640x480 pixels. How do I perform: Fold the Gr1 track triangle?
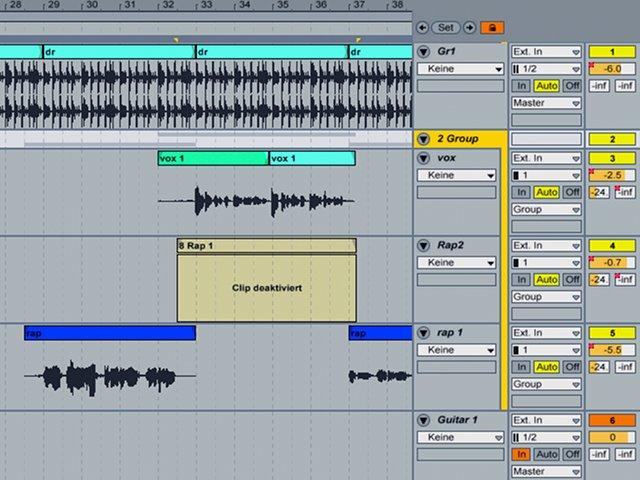[x=424, y=52]
